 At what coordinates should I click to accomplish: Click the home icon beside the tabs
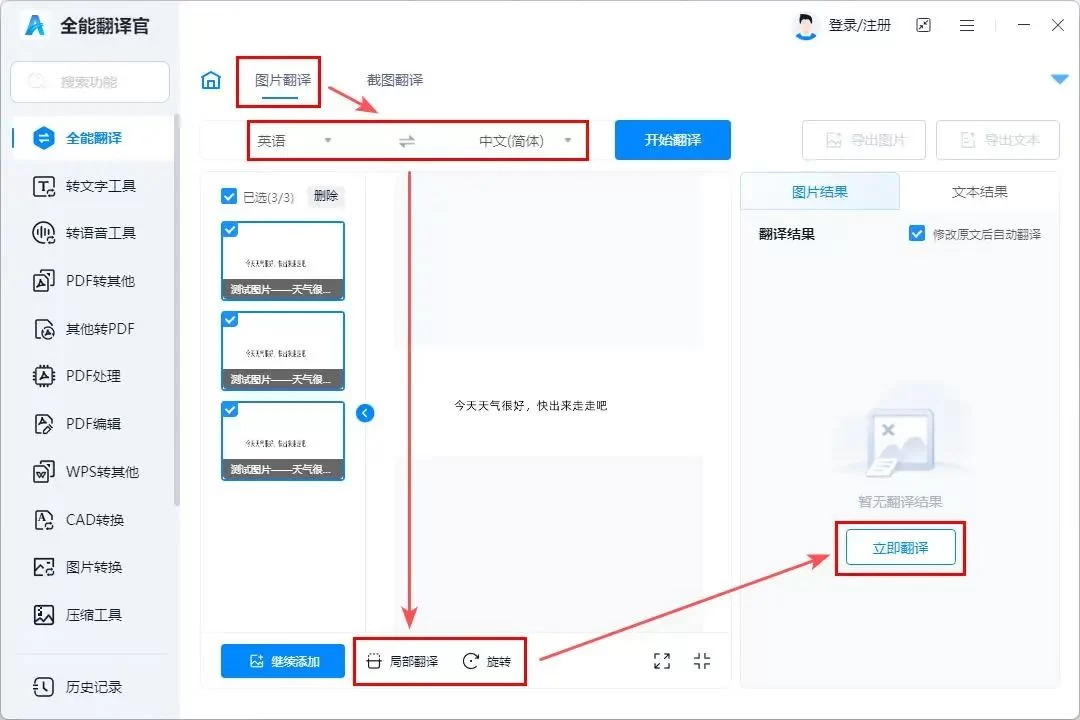click(211, 80)
